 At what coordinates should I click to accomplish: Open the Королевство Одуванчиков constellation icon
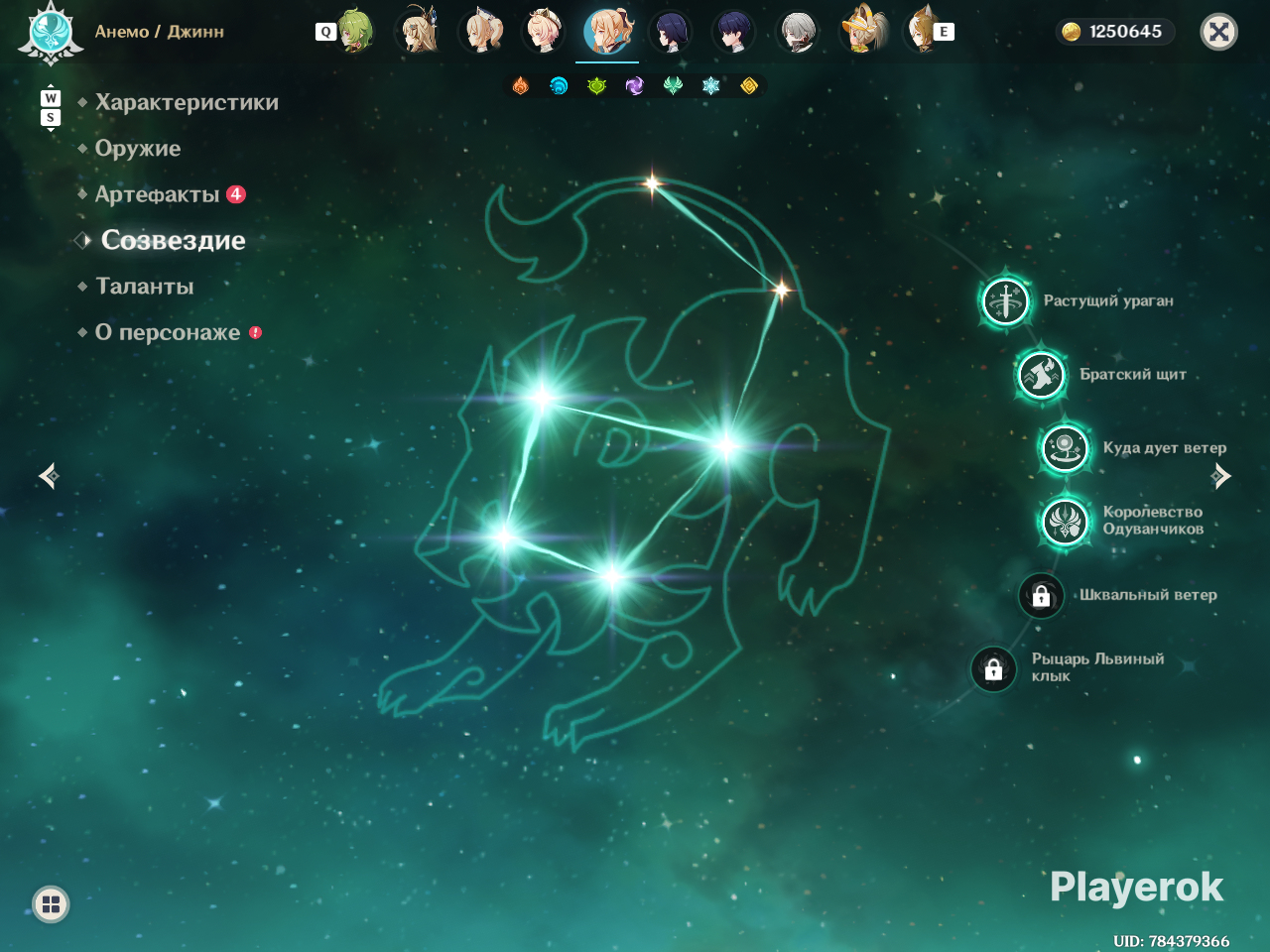pyautogui.click(x=1065, y=521)
